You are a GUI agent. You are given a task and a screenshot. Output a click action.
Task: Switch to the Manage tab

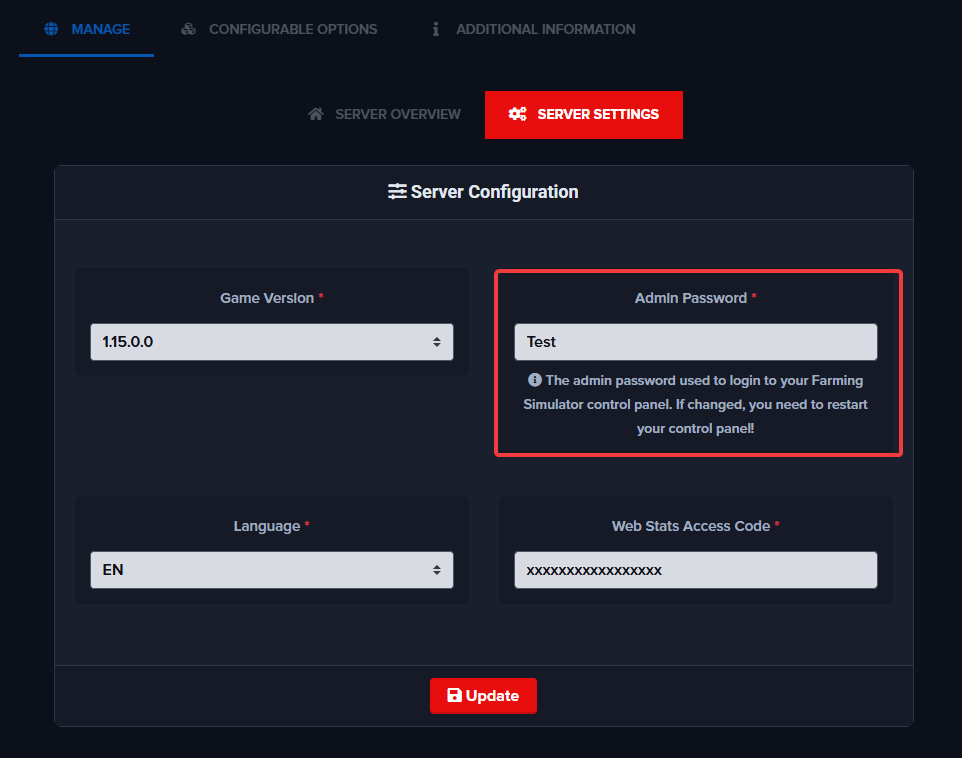coord(100,29)
